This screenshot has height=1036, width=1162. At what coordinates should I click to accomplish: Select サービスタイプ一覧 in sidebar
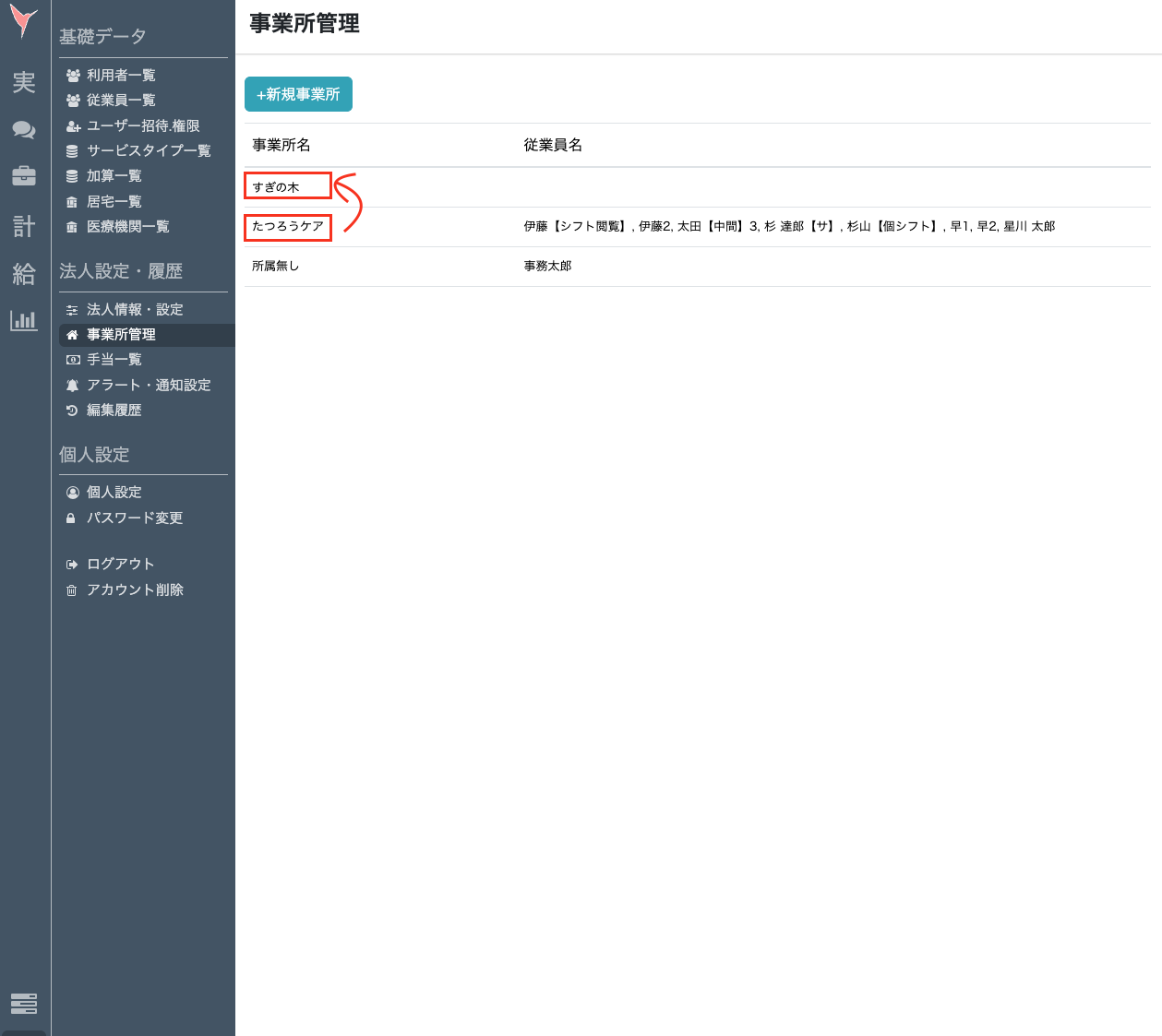[149, 151]
